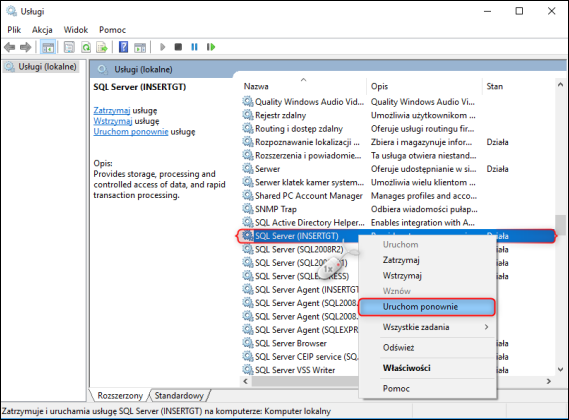This screenshot has height=420, width=569.
Task: Click the horizontal scrollbar left arrow
Action: coord(246,381)
